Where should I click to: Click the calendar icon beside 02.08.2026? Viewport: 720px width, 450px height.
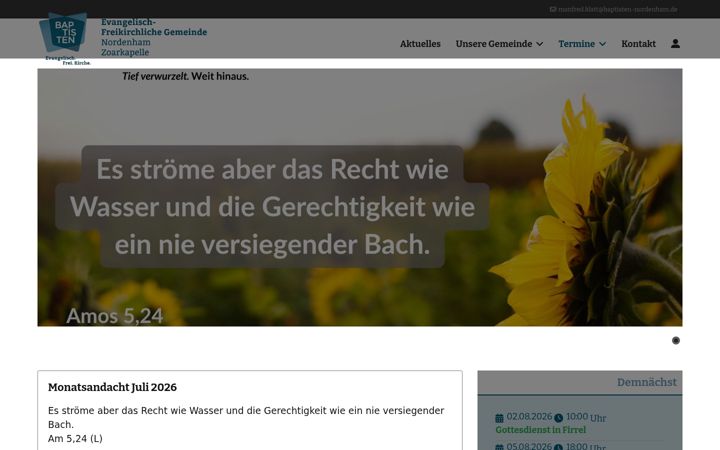point(500,418)
